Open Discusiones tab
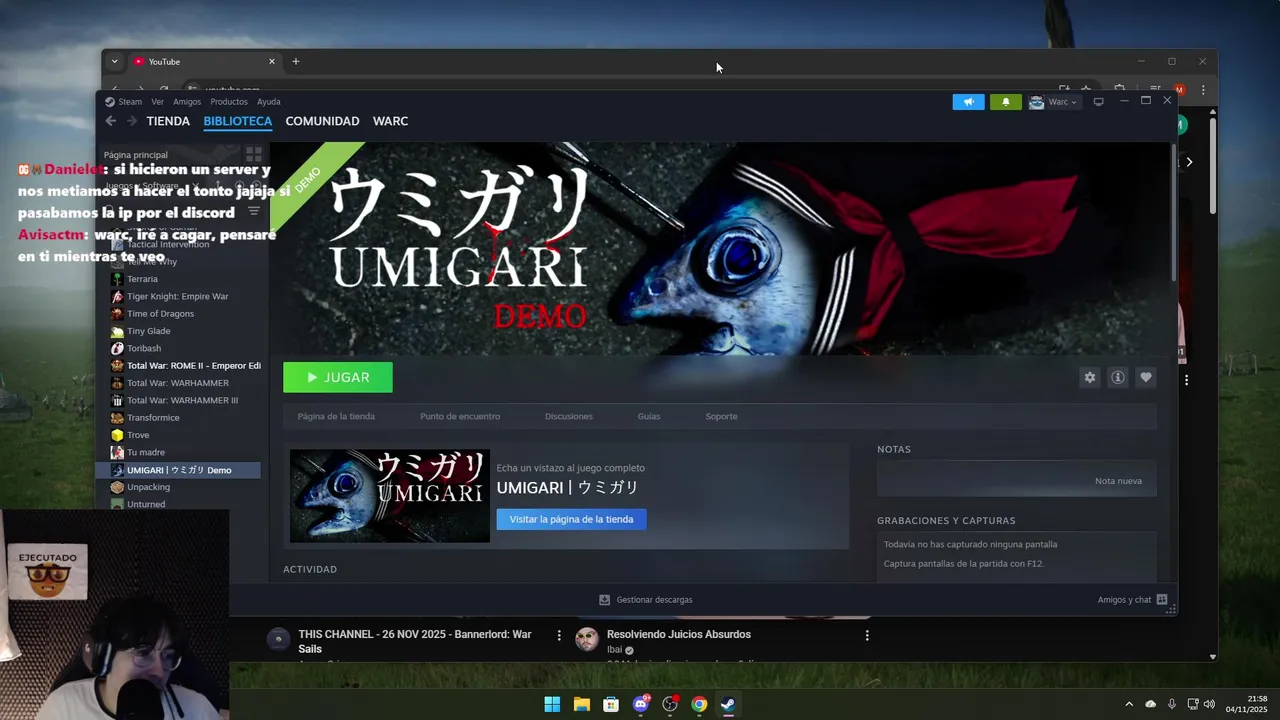Viewport: 1280px width, 720px height. tap(569, 416)
